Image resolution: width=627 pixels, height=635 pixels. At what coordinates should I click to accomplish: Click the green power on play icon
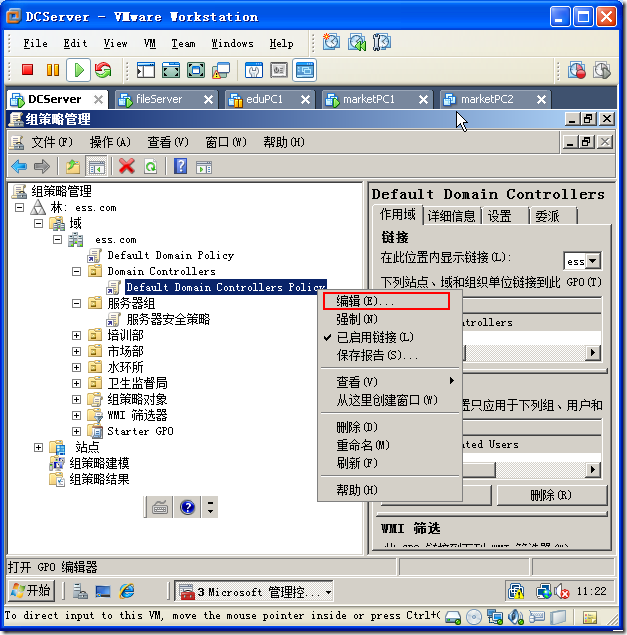78,70
